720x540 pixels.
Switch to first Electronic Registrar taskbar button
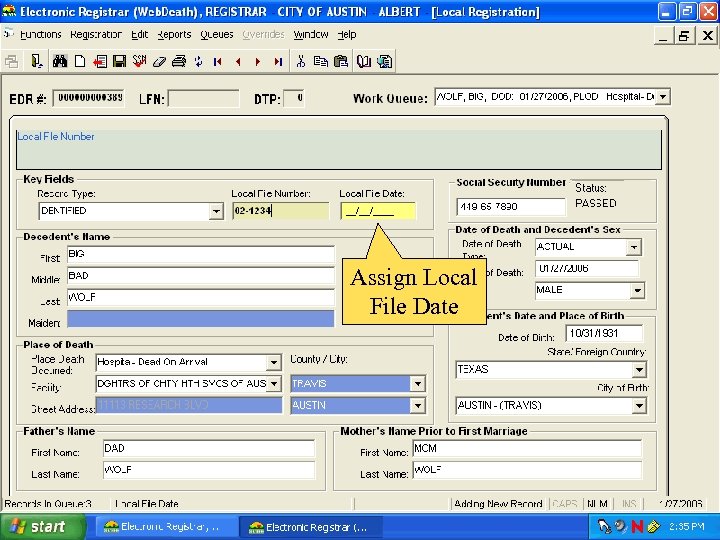(x=165, y=527)
